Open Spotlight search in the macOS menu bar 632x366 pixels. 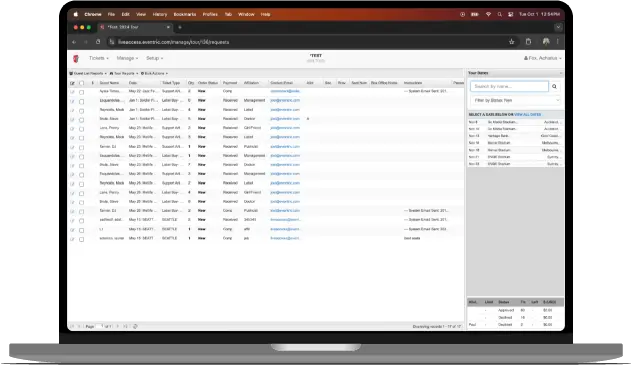[499, 14]
